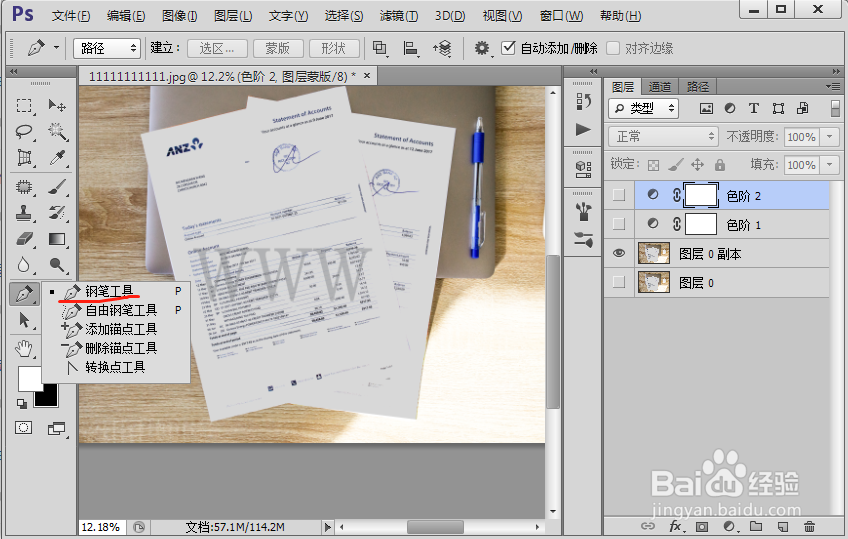Show the 色阶 2 layer

pyautogui.click(x=619, y=195)
